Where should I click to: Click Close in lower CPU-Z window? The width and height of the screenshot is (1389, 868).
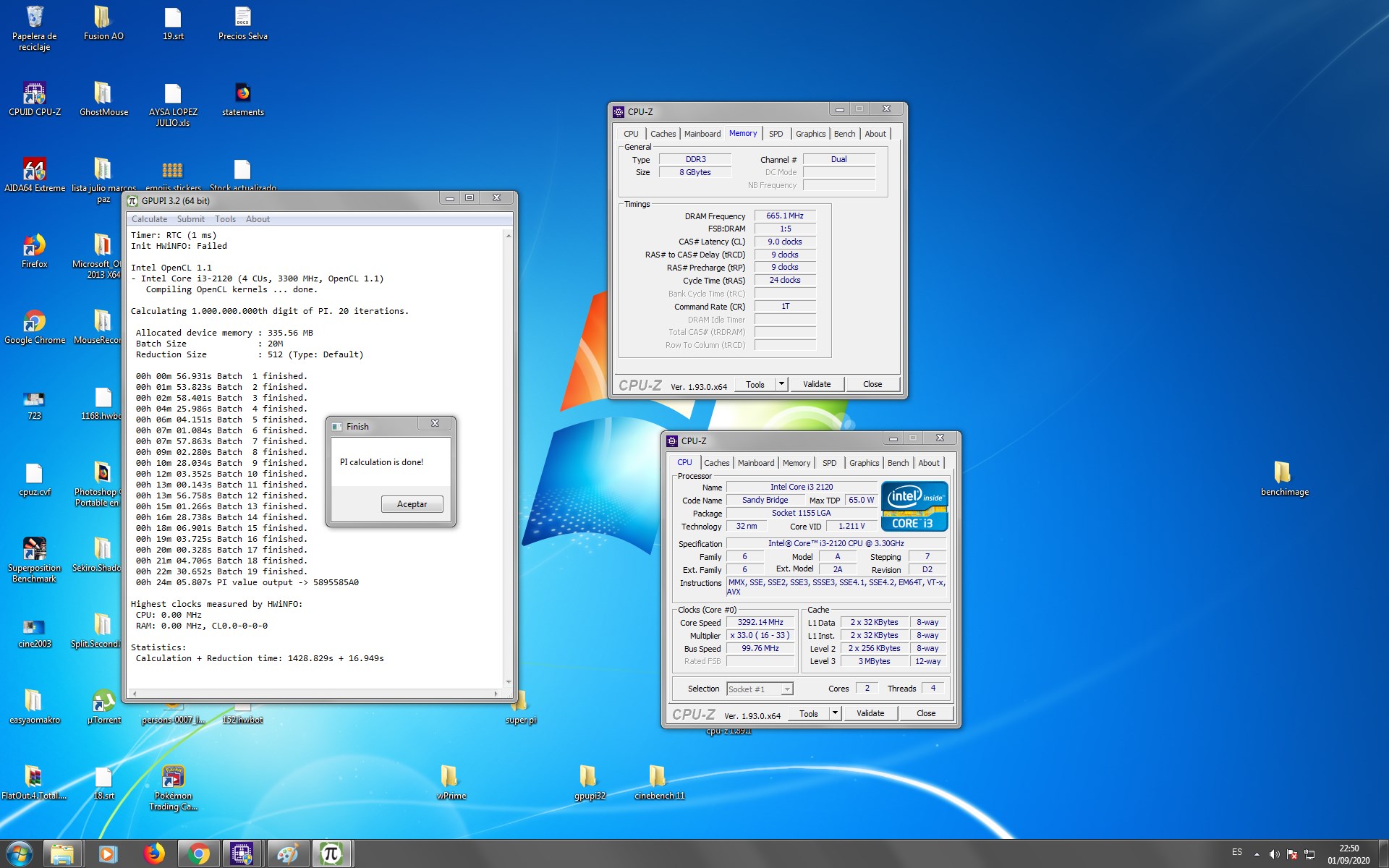point(926,713)
